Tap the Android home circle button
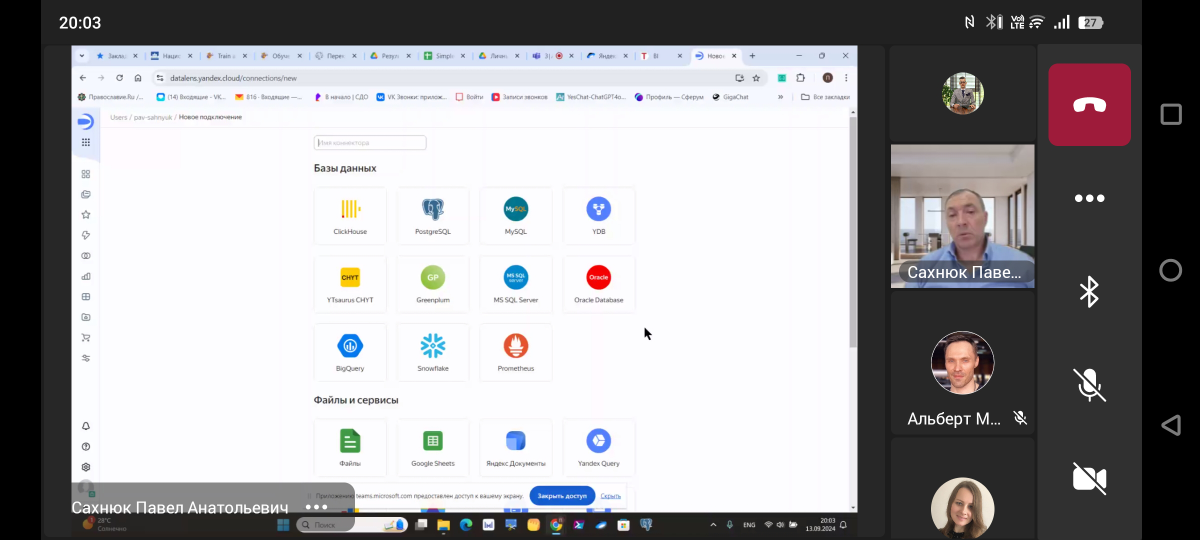 (1171, 270)
